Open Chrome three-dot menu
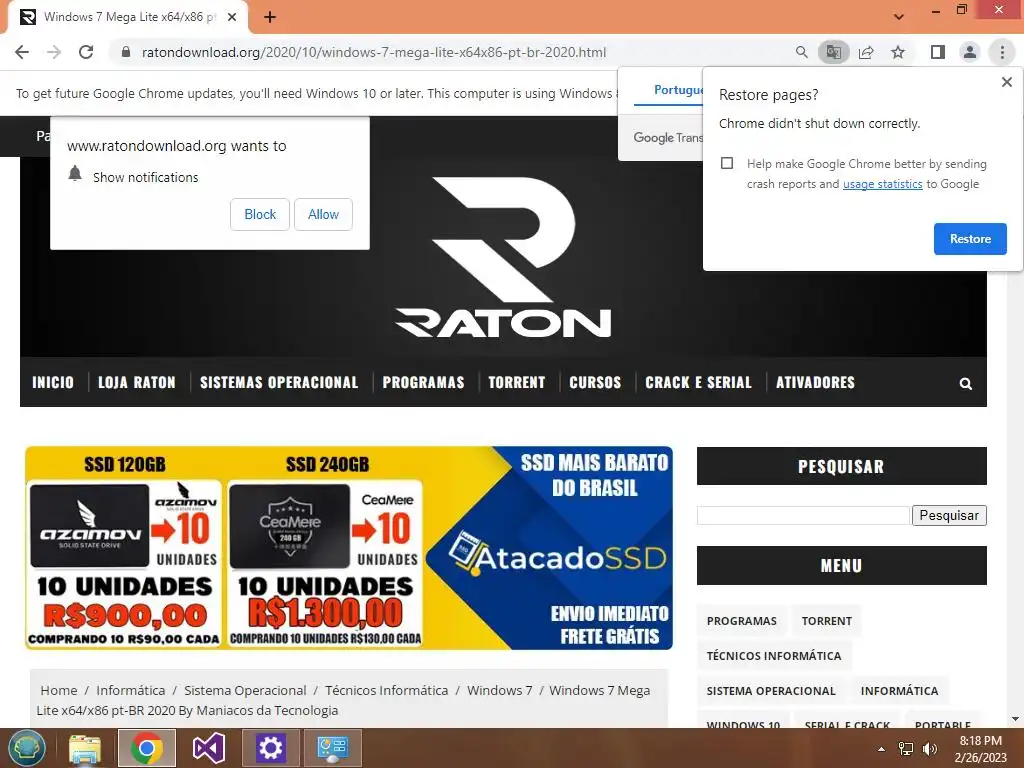Screen dimensions: 1024x768 click(x=1002, y=52)
